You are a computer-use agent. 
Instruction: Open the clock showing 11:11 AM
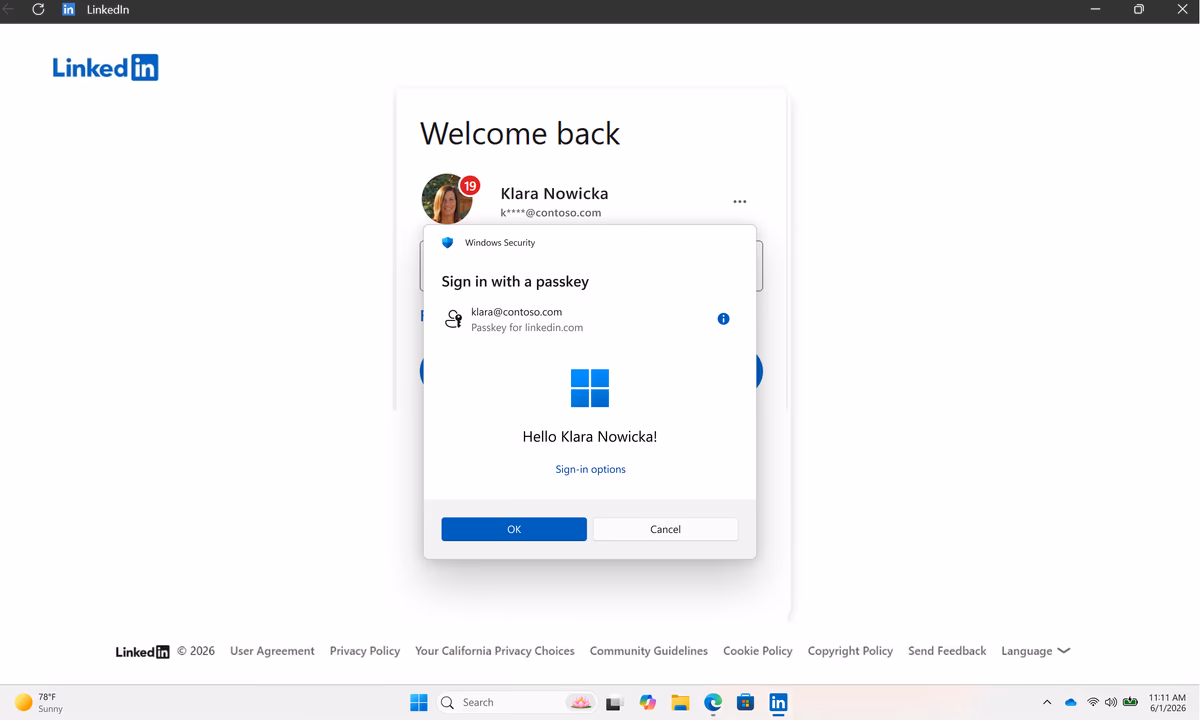tap(1167, 702)
